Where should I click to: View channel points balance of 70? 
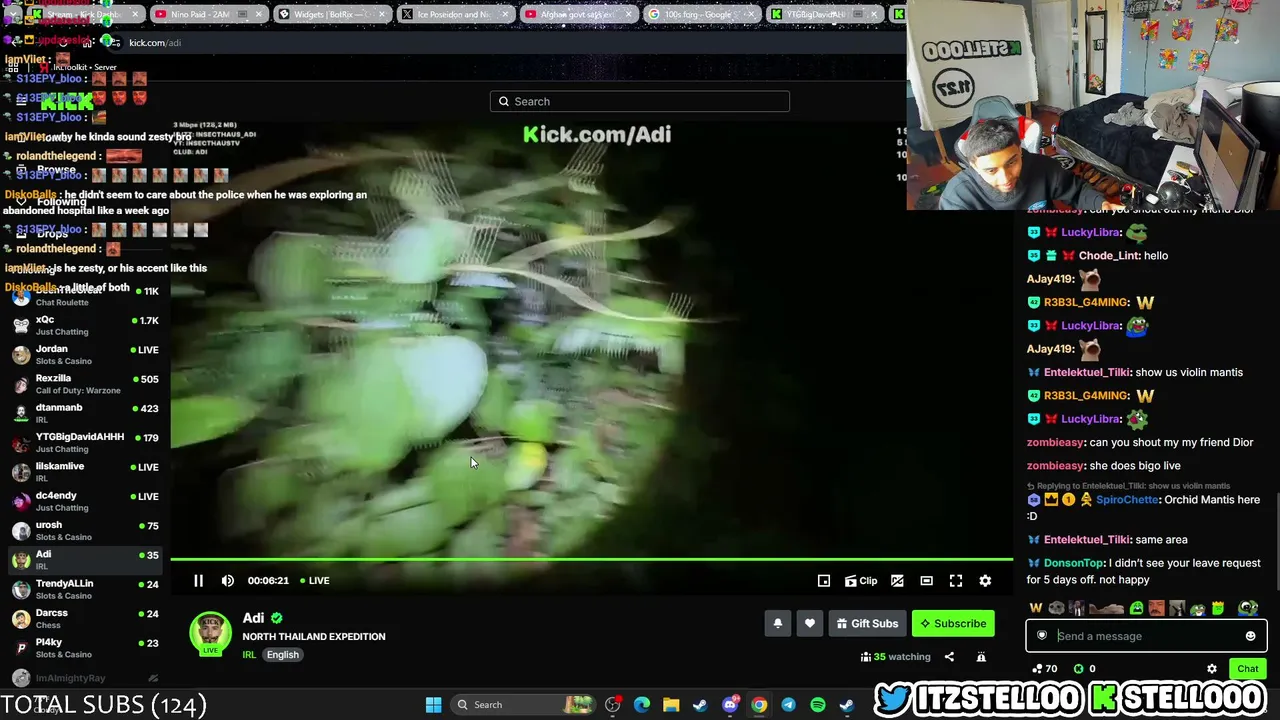click(x=1045, y=669)
